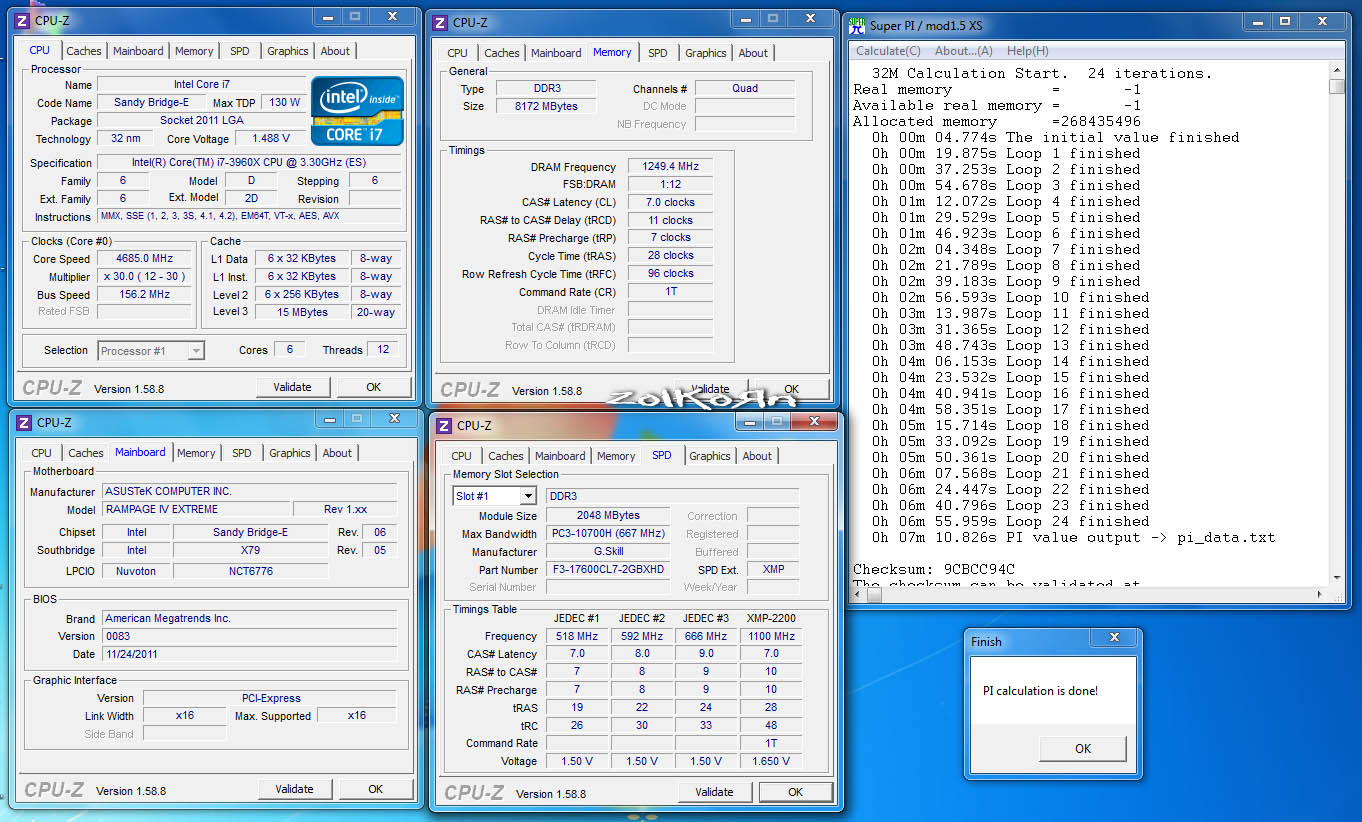The height and width of the screenshot is (822, 1362).
Task: Click the Super PI vertical scrollbar up arrow
Action: tap(1337, 70)
